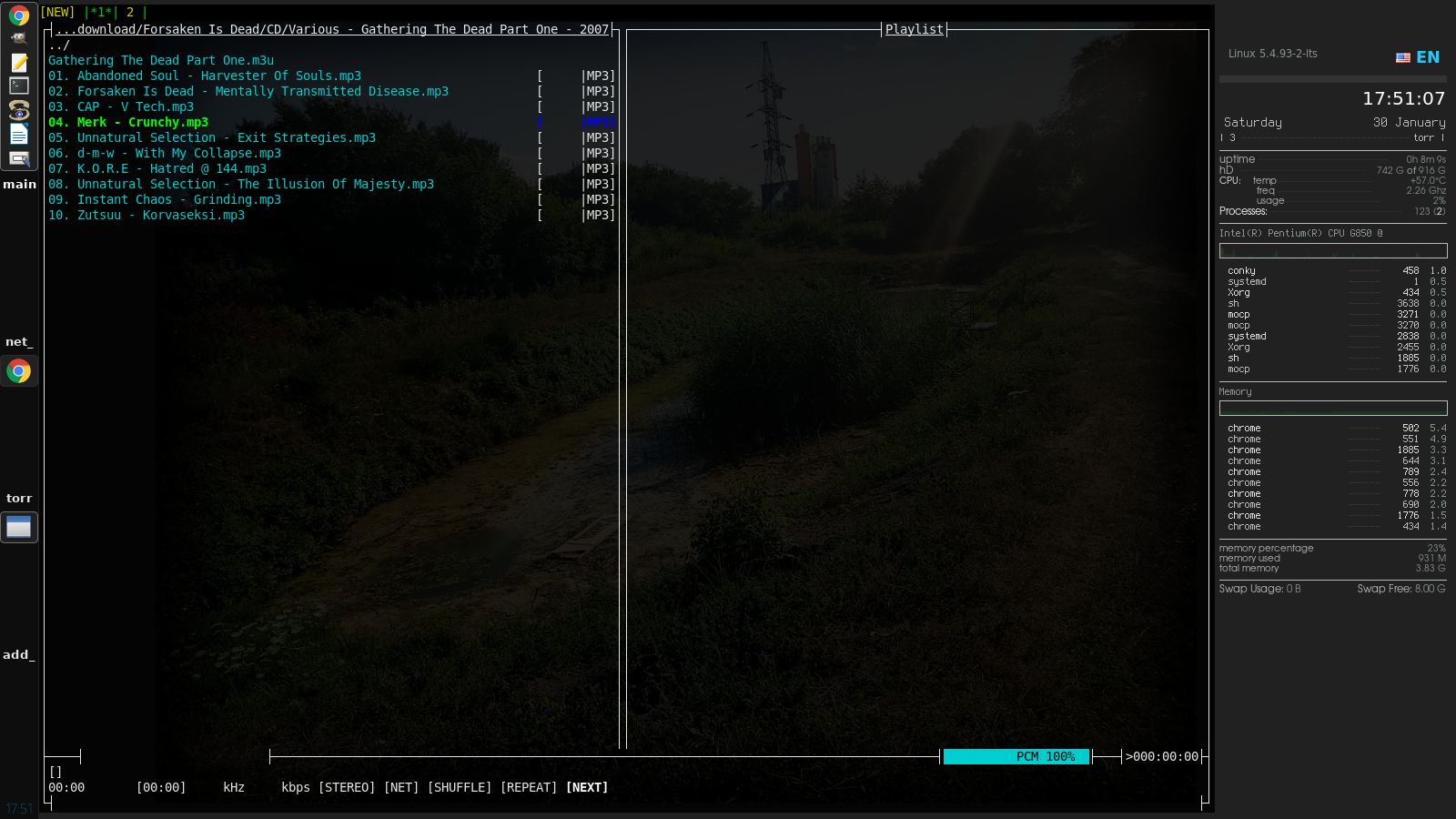Click the remaining time [00:00]
Viewport: 1456px width, 819px height.
tap(161, 788)
